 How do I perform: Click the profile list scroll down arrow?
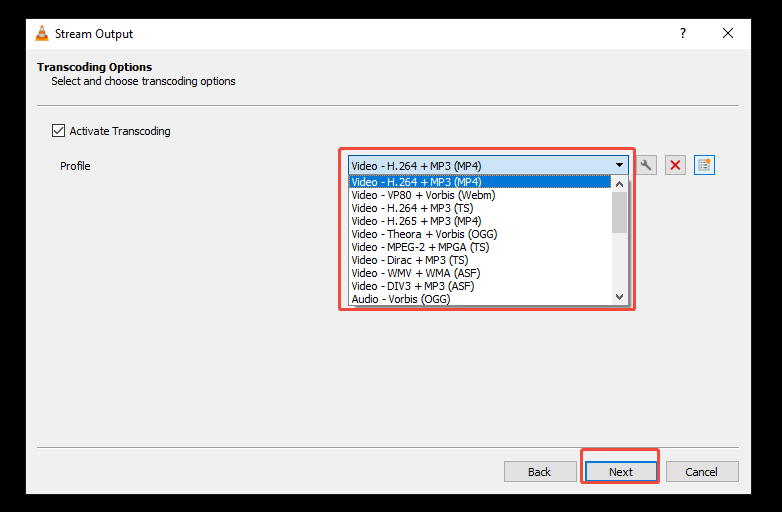pos(619,297)
